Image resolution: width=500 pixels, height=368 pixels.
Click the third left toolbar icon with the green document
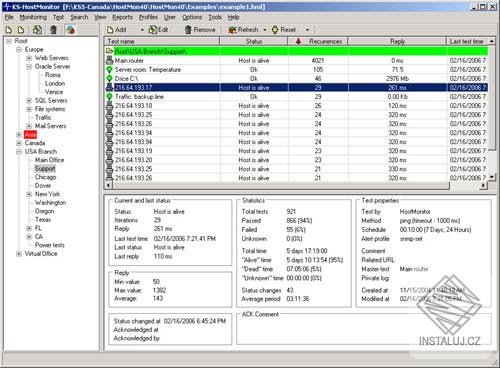37,30
